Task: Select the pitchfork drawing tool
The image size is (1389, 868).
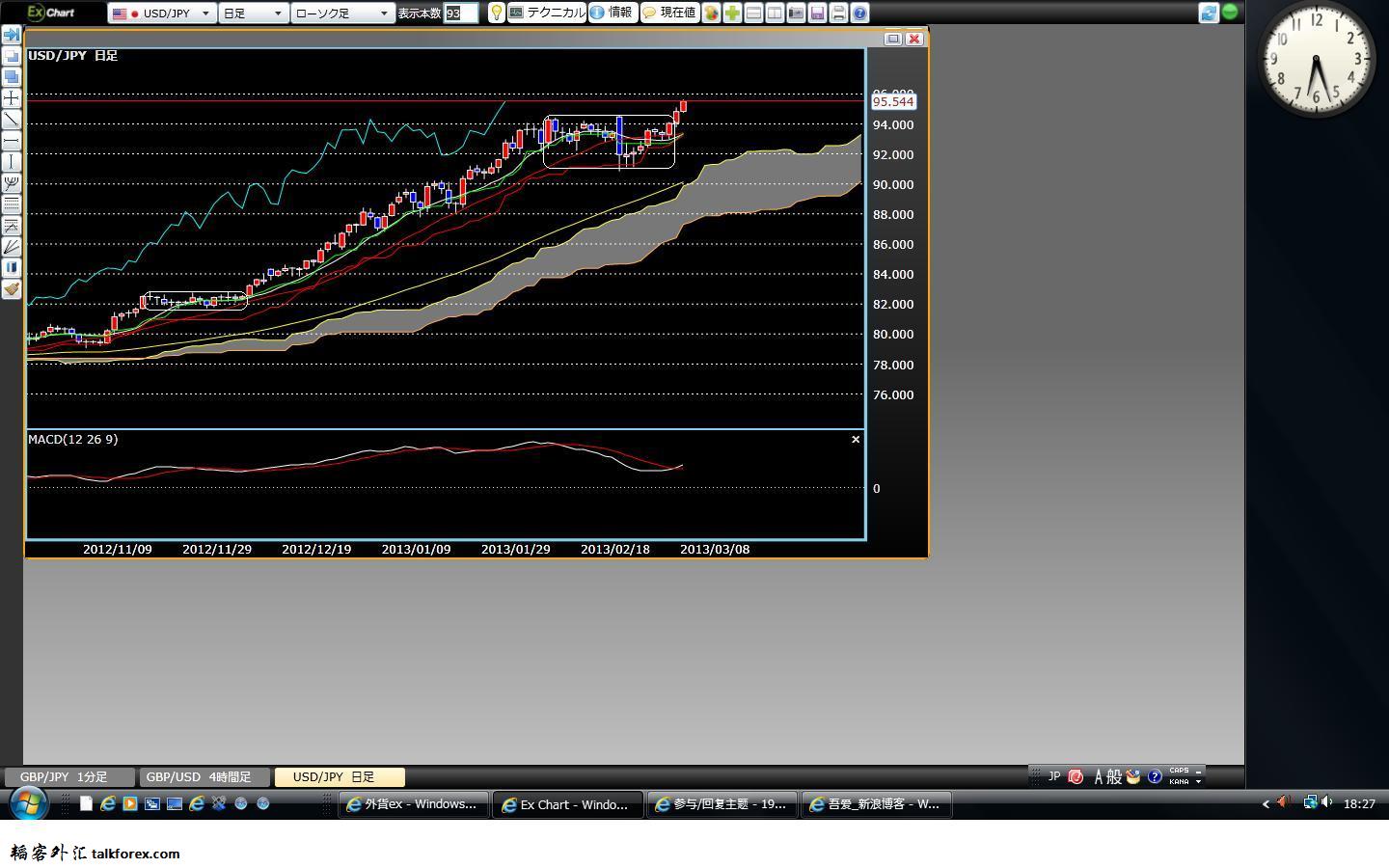Action: click(12, 183)
